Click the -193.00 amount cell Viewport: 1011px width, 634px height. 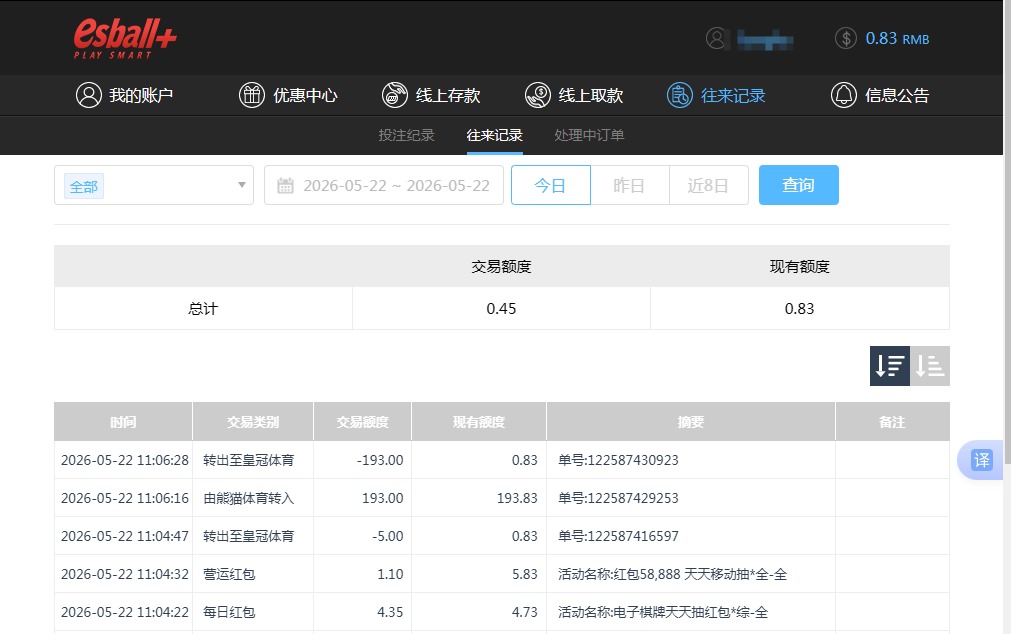point(380,460)
